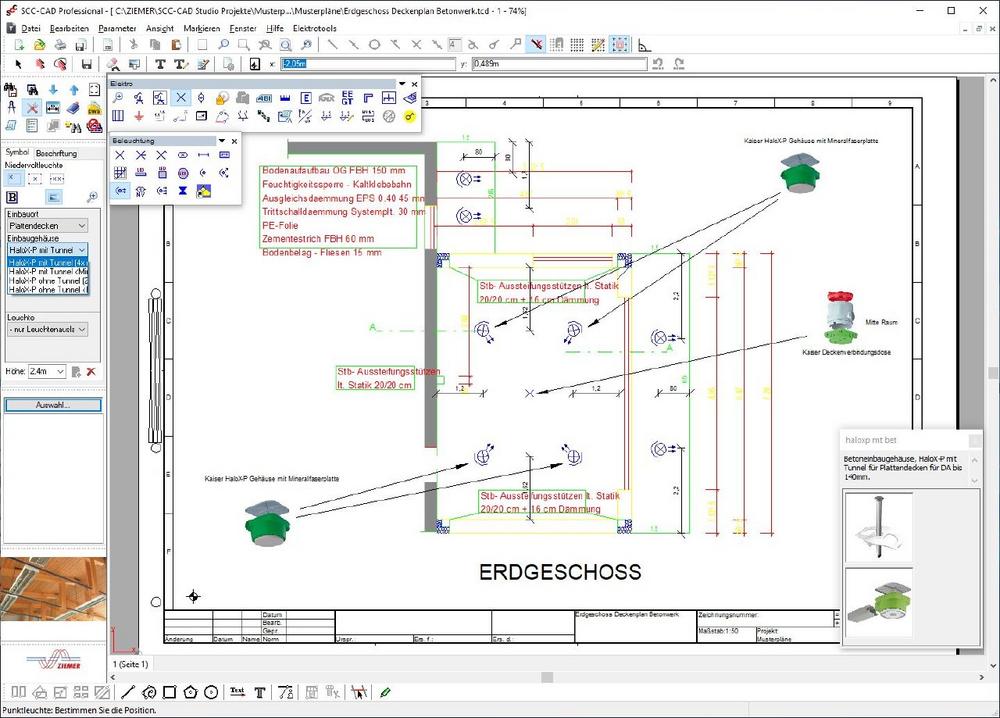Select the arrow pointer tool in the second toolbar
Image resolution: width=1000 pixels, height=718 pixels.
pos(18,64)
